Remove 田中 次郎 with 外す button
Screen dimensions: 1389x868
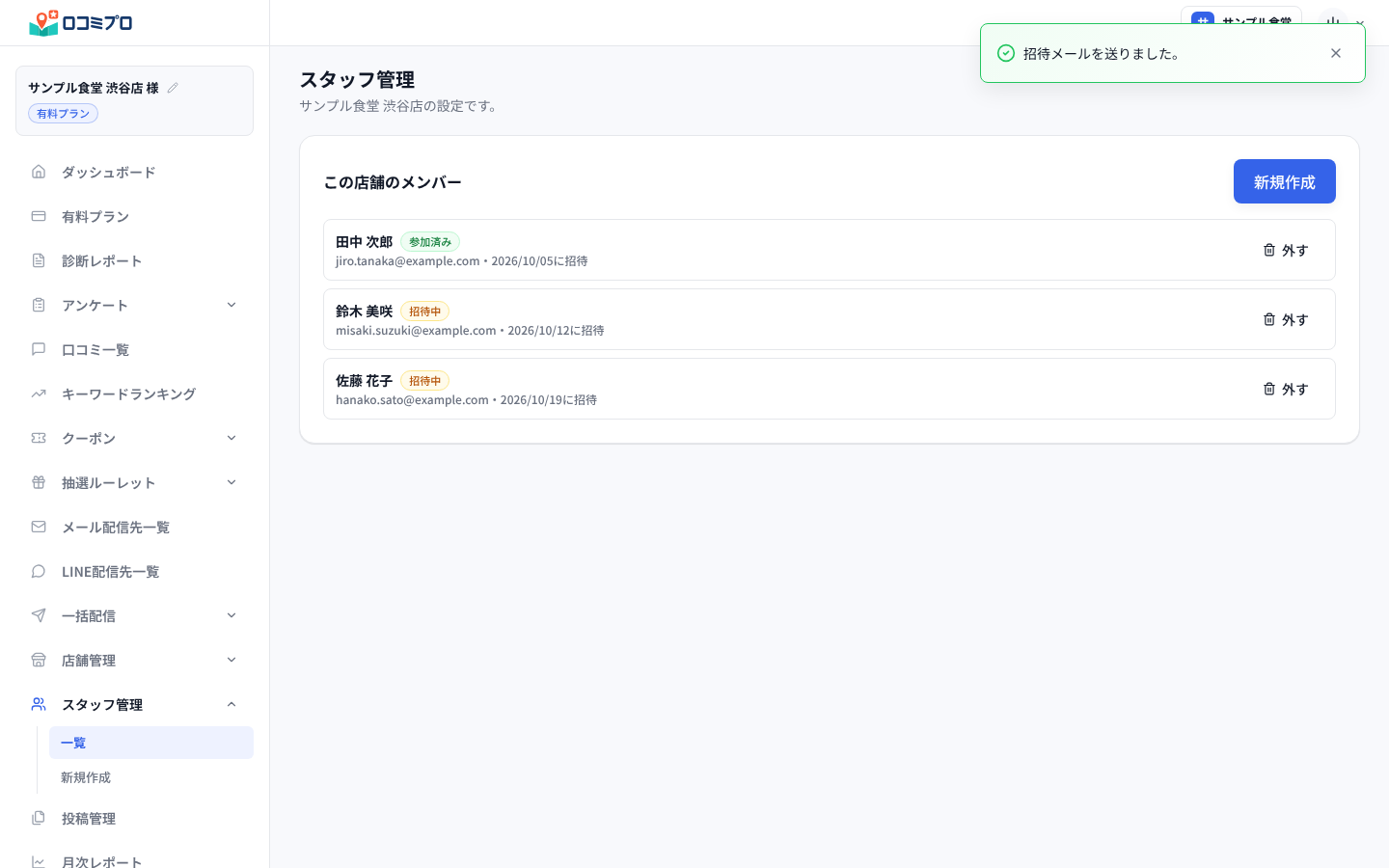coord(1286,250)
